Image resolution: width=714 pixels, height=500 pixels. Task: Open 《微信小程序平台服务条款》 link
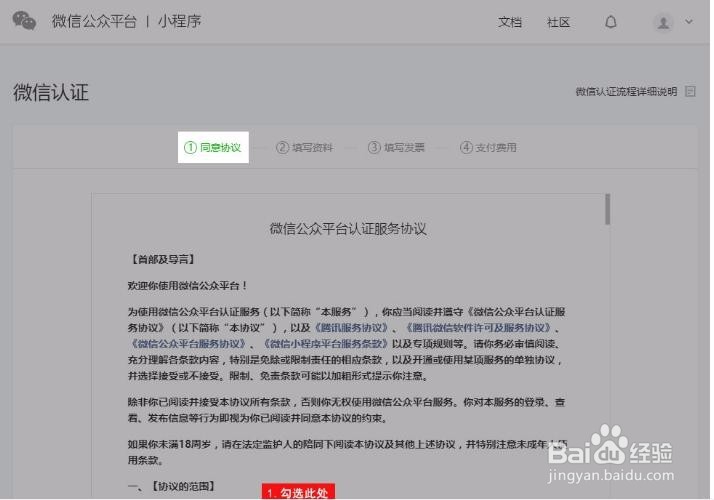[x=326, y=343]
